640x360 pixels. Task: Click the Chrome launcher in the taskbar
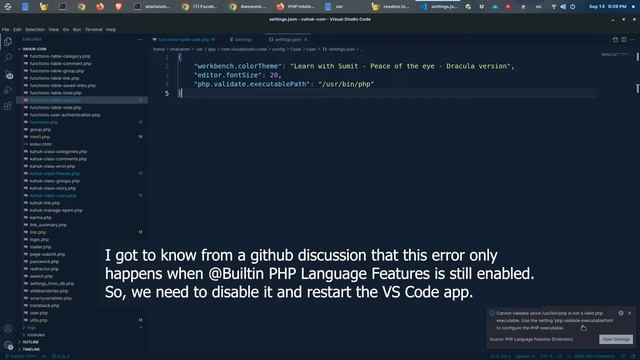coord(81,7)
